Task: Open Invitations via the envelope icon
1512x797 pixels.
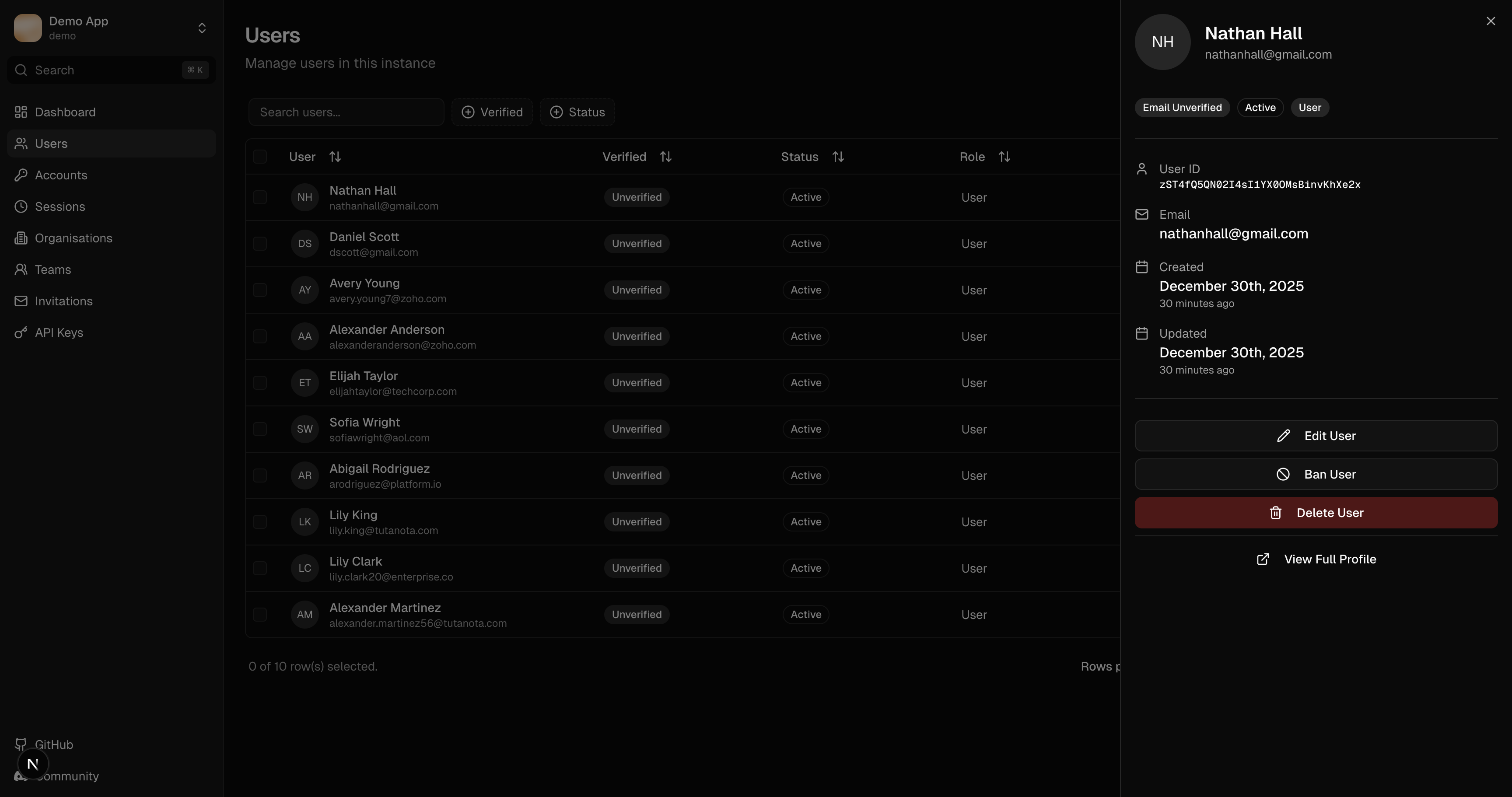Action: click(20, 301)
